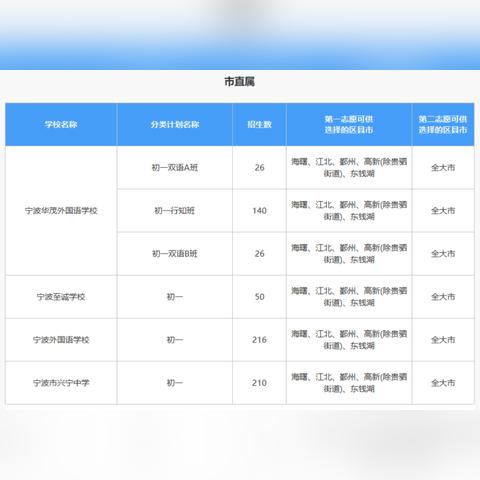This screenshot has height=480, width=480.
Task: Select 全大市 in the 宁波至诚学校 row
Action: point(443,297)
